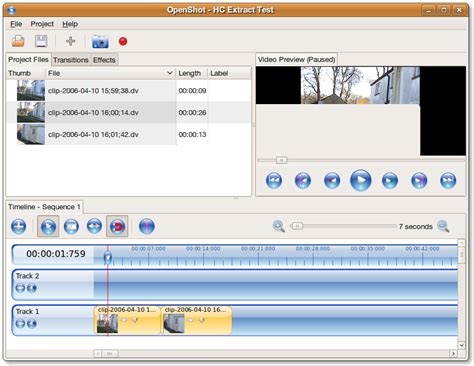Viewport: 474px width, 366px height.
Task: Add a new track with plus button
Action: click(18, 226)
